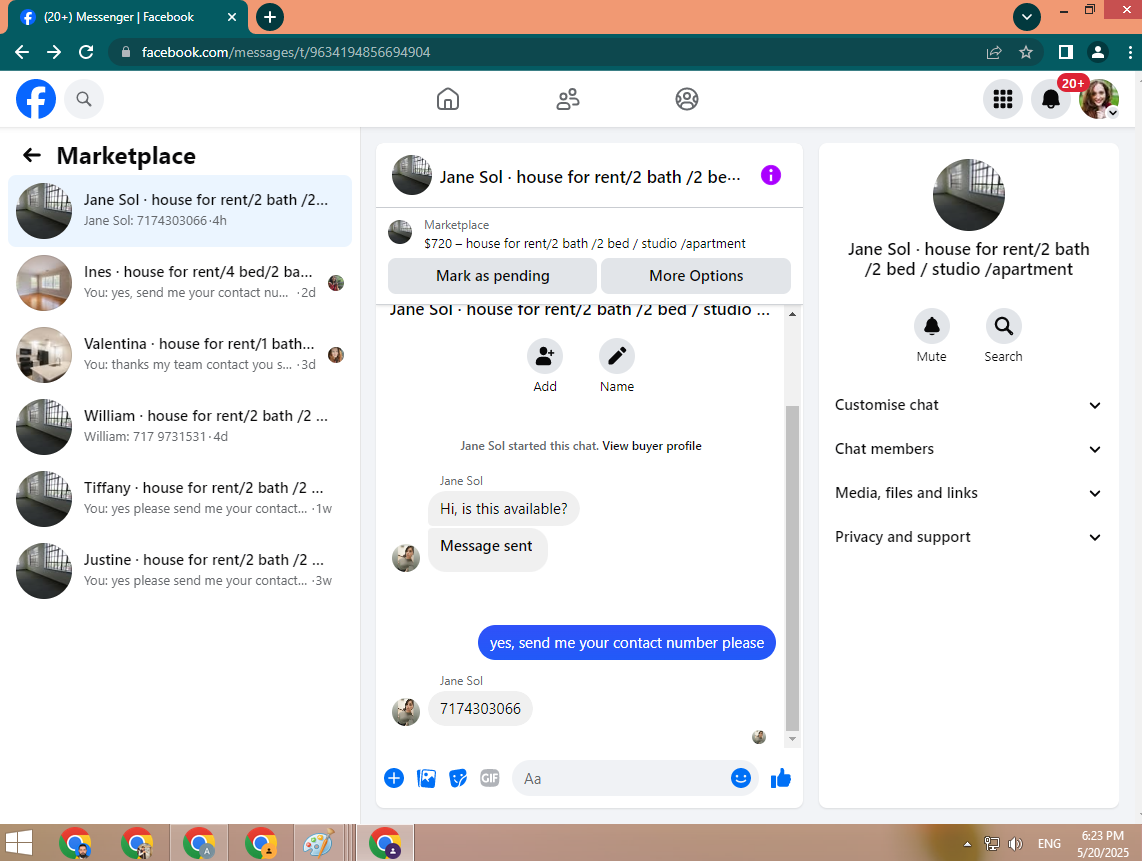Show hidden system tray icons arrow
This screenshot has height=861, width=1142.
(967, 844)
